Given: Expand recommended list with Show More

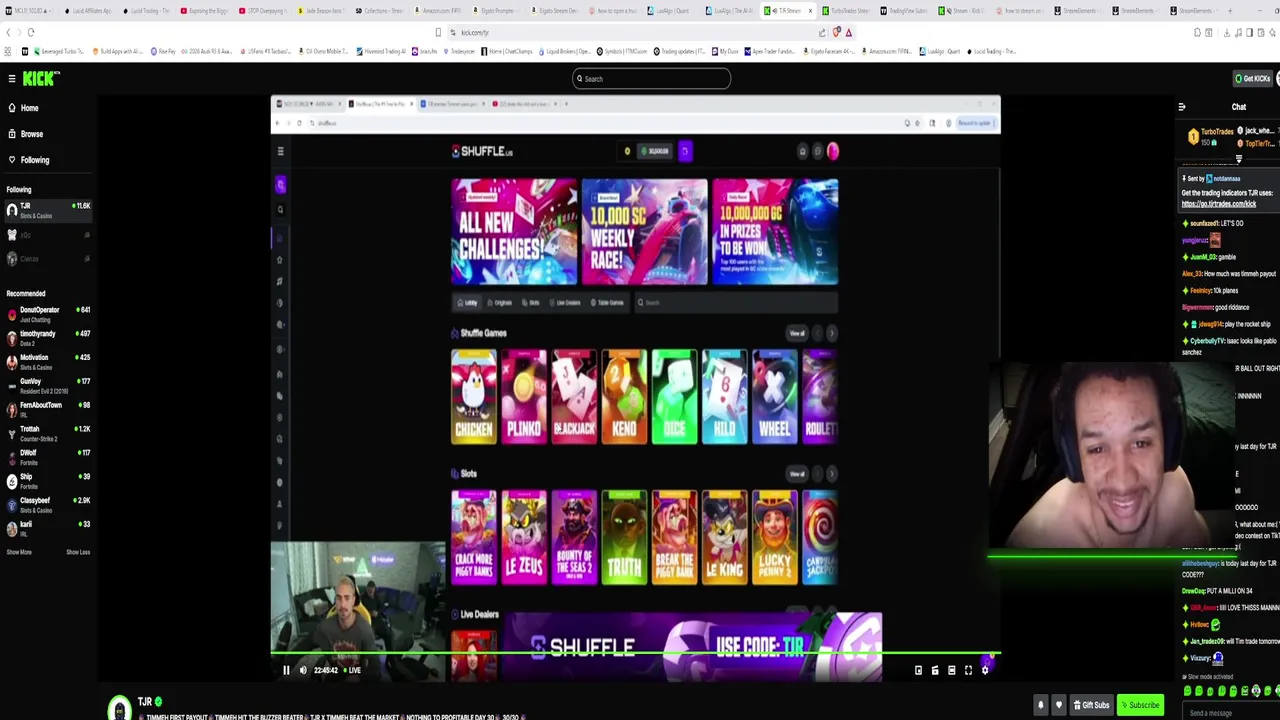Looking at the screenshot, I should (19, 552).
